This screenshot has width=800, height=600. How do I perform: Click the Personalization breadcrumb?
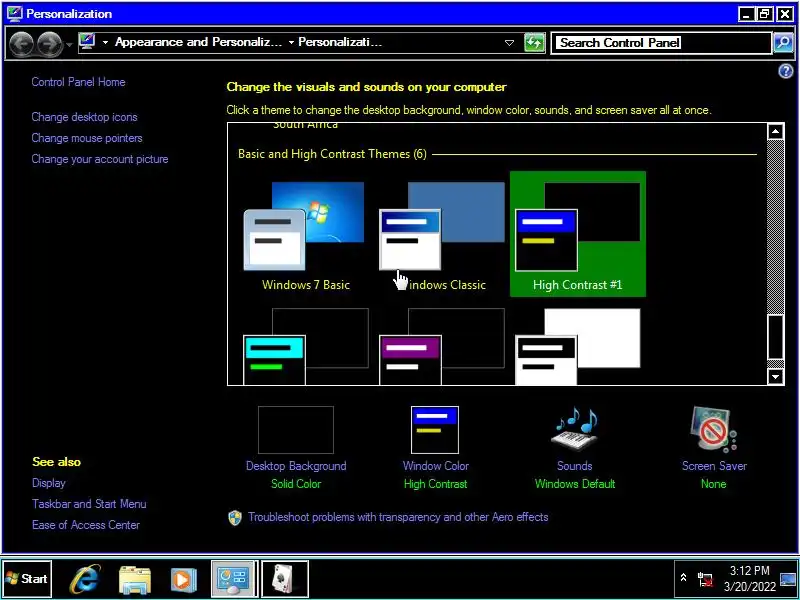[339, 42]
